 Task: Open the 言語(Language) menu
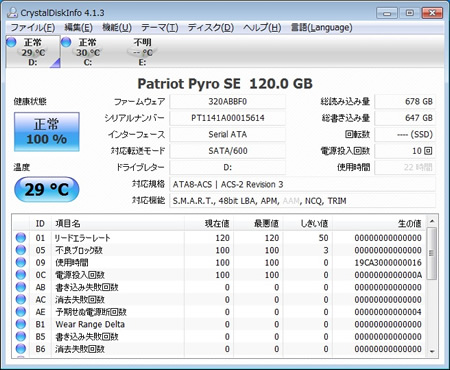coord(321,27)
